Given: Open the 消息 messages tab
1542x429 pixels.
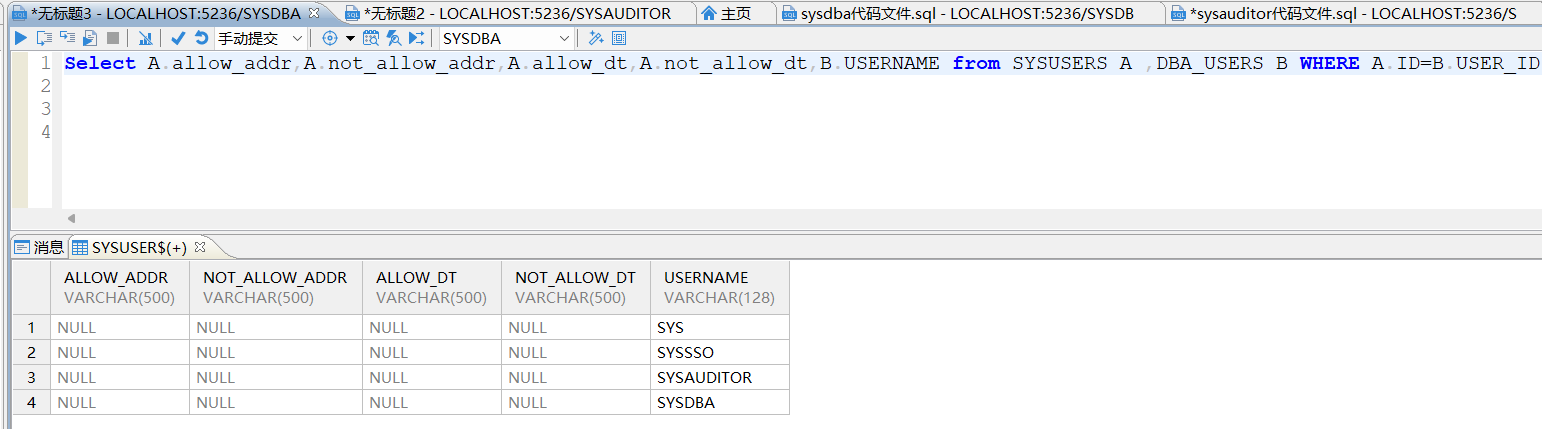Looking at the screenshot, I should pyautogui.click(x=39, y=247).
